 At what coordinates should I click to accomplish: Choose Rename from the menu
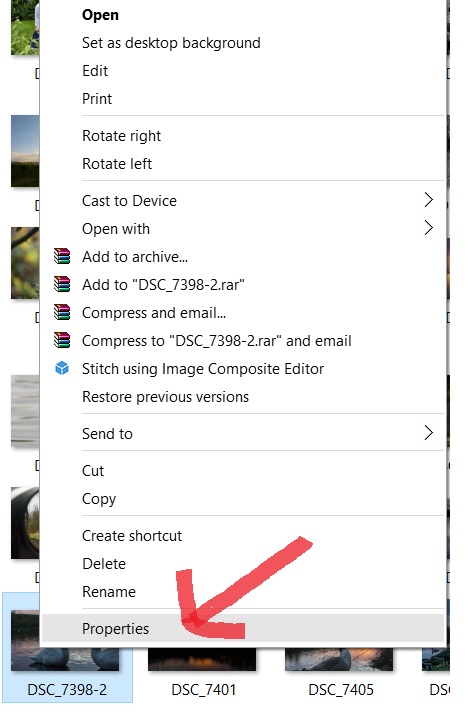109,592
